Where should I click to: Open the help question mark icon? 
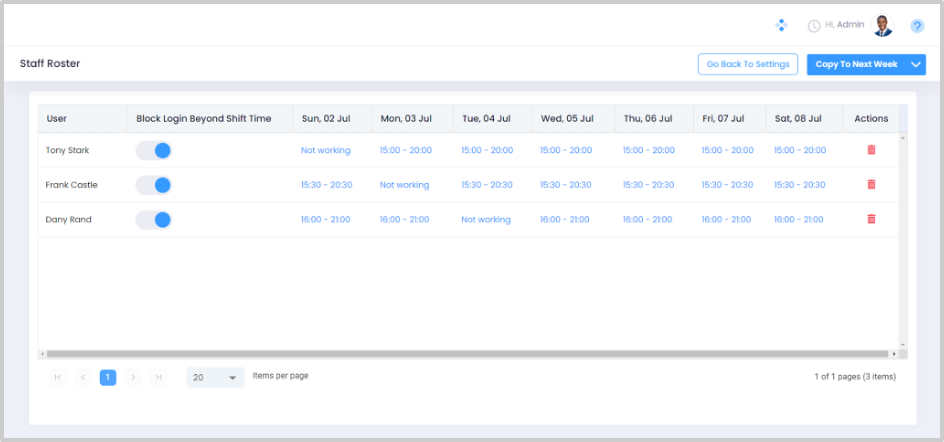click(x=916, y=26)
